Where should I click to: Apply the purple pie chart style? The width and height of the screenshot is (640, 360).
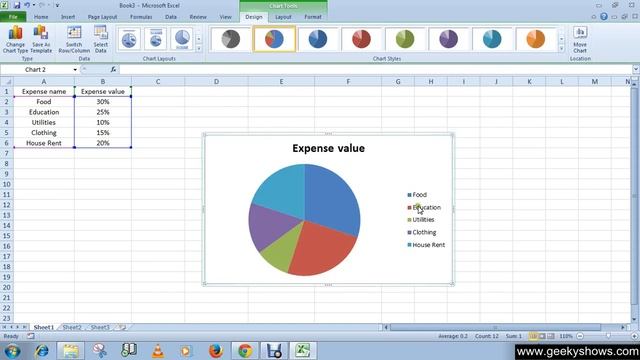point(449,39)
